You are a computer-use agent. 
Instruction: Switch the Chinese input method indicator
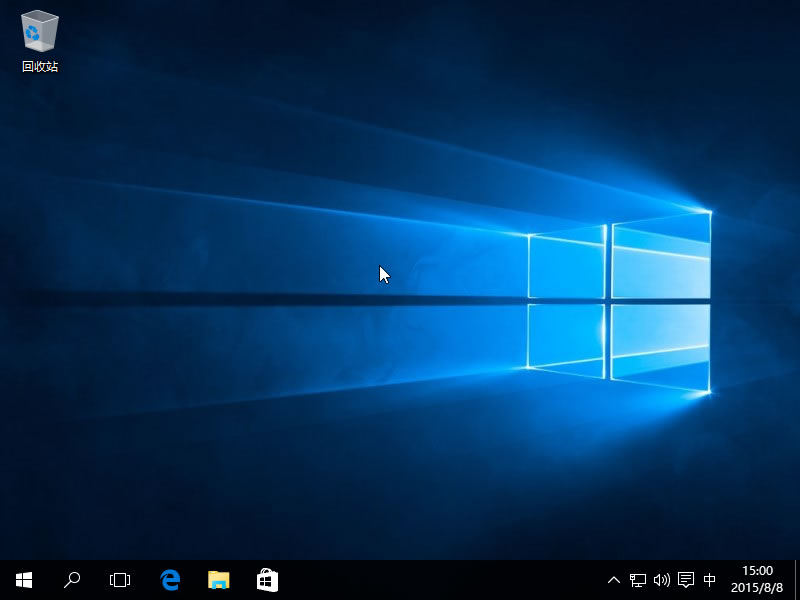(709, 580)
